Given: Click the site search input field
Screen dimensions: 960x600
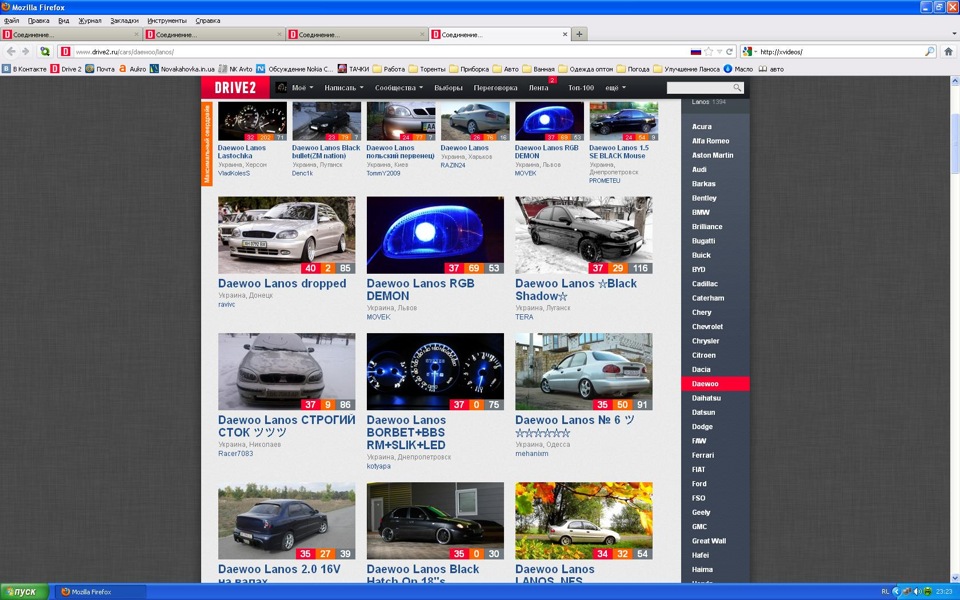Looking at the screenshot, I should coord(699,88).
